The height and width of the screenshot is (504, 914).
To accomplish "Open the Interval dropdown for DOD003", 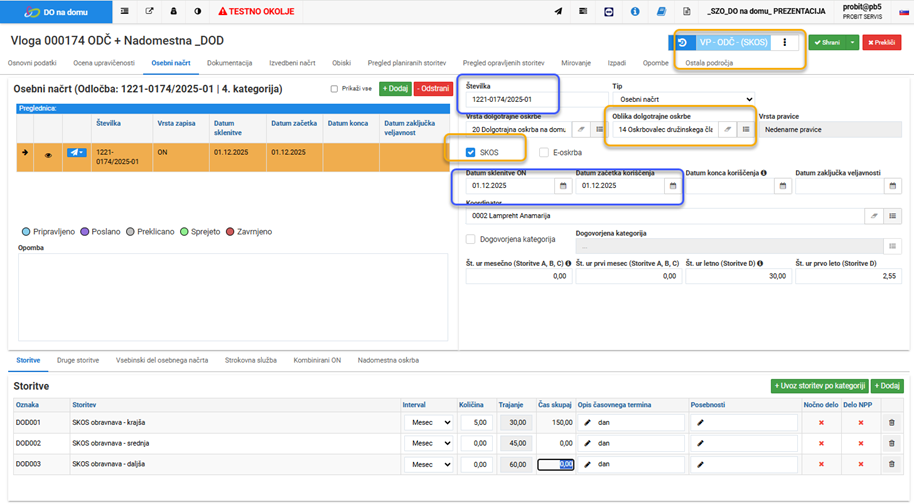I will click(x=429, y=465).
